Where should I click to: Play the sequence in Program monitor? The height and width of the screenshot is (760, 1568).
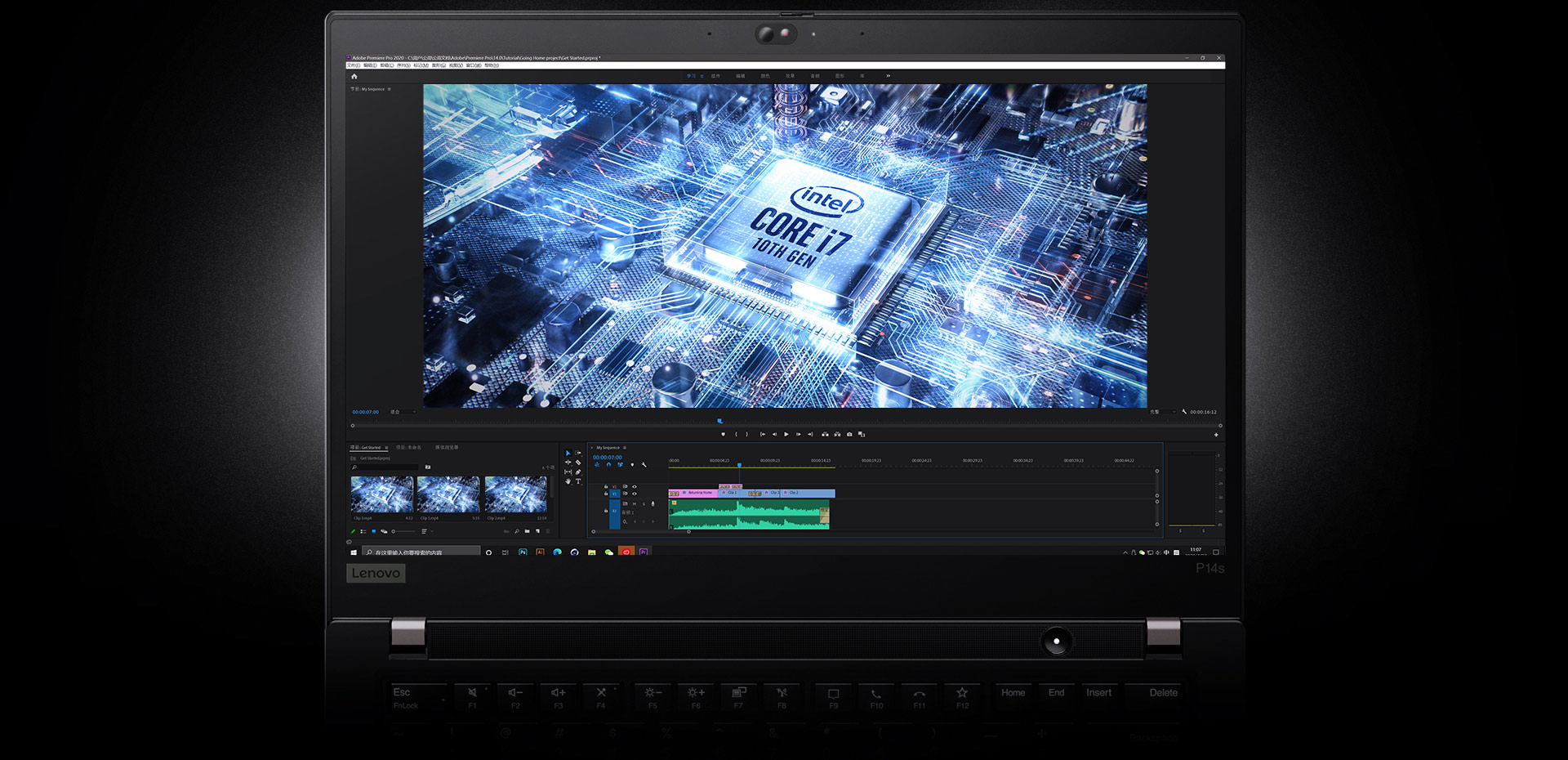(x=786, y=434)
